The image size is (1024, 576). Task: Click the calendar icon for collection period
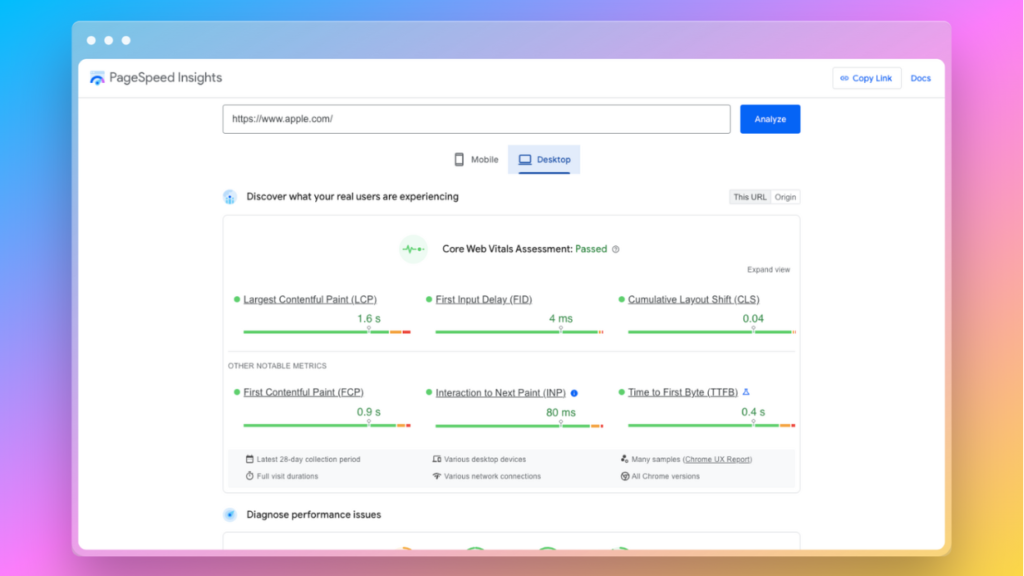click(249, 459)
